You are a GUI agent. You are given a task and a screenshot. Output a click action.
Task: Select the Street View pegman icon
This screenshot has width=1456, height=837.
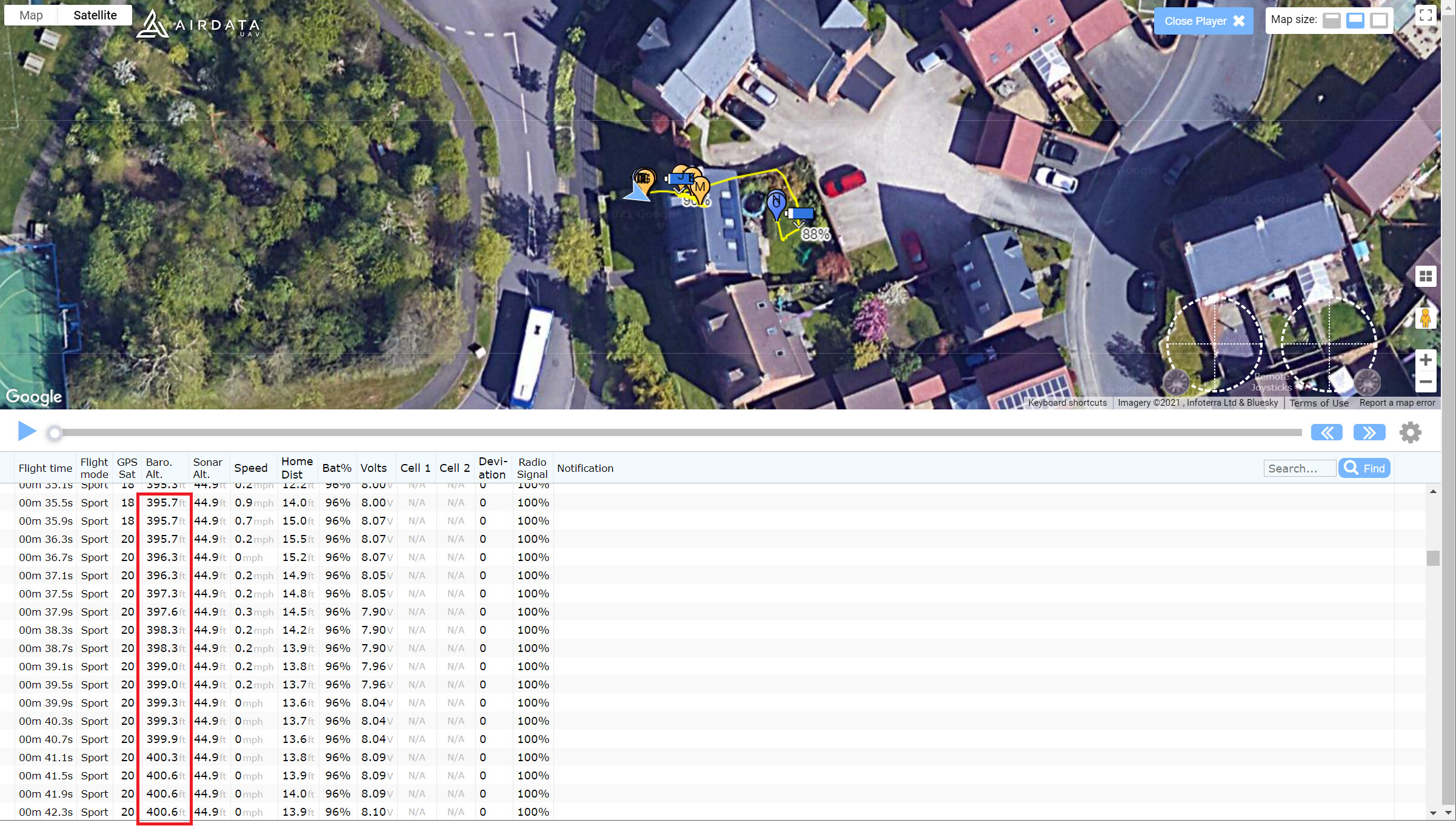click(1426, 317)
